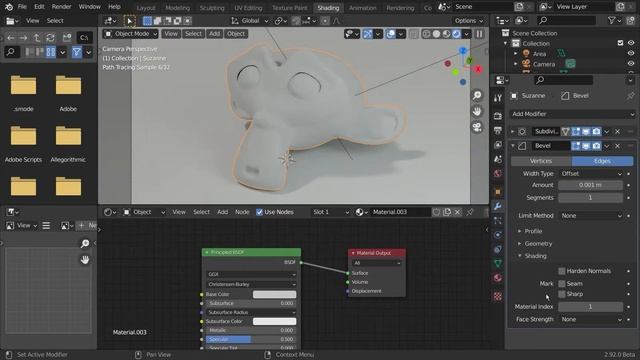Select Edges bevel affect button
The height and width of the screenshot is (360, 640).
tap(602, 161)
